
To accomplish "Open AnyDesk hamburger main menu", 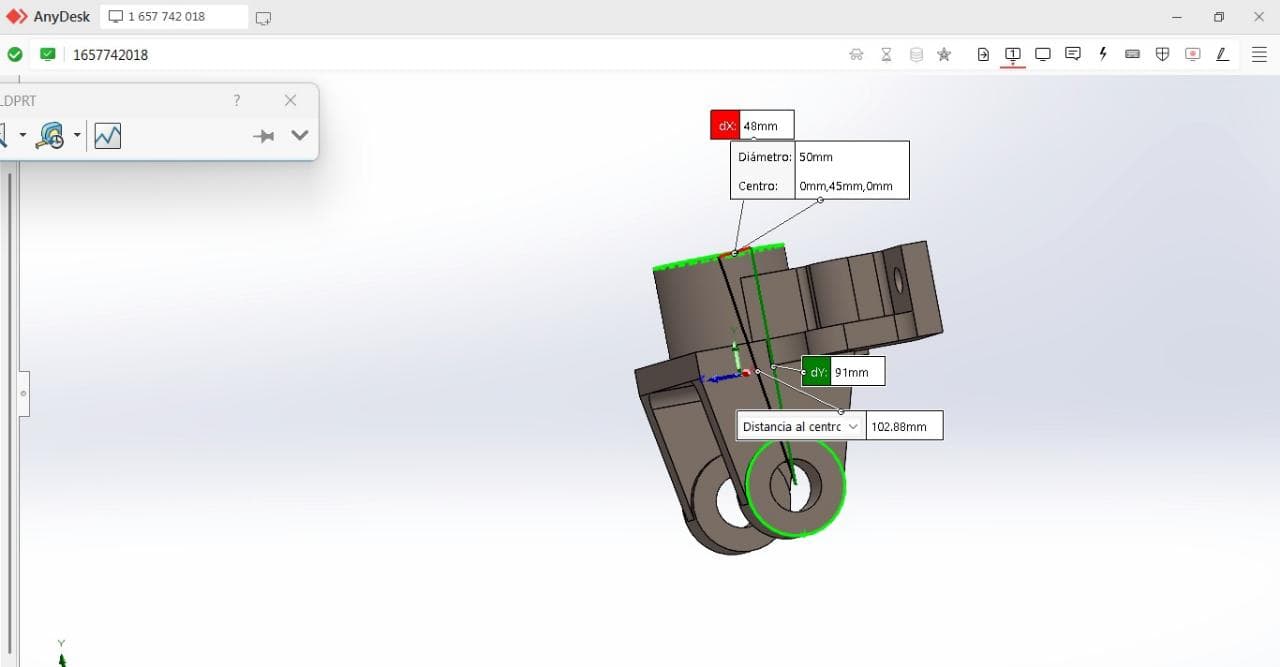I will coord(1259,54).
